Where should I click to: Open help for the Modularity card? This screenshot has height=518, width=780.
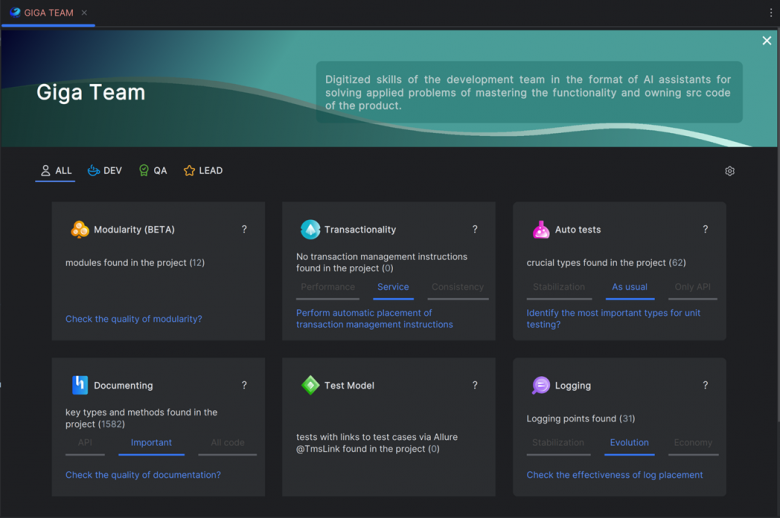click(244, 230)
